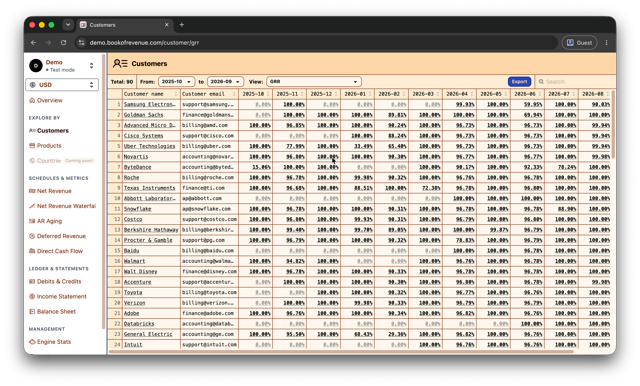Image resolution: width=640 pixels, height=386 pixels.
Task: Open 2025-10 column header menu
Action: pos(268,94)
